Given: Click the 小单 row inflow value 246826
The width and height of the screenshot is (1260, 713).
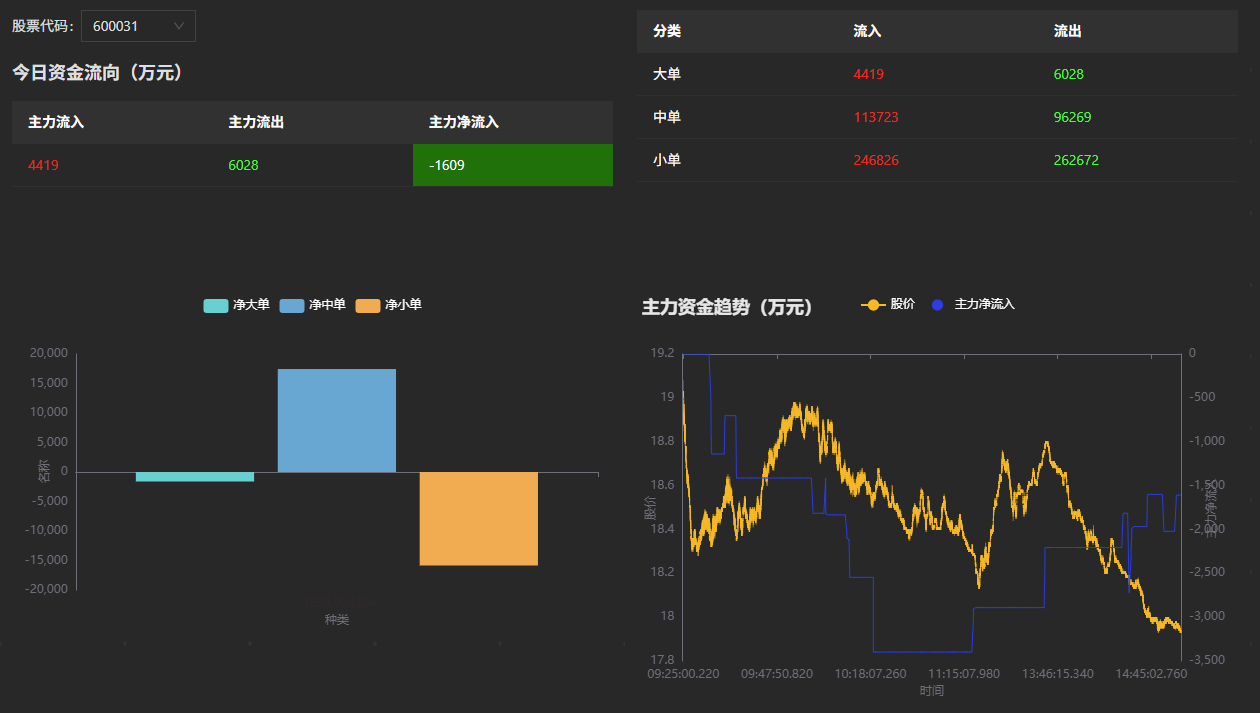Looking at the screenshot, I should tap(876, 160).
